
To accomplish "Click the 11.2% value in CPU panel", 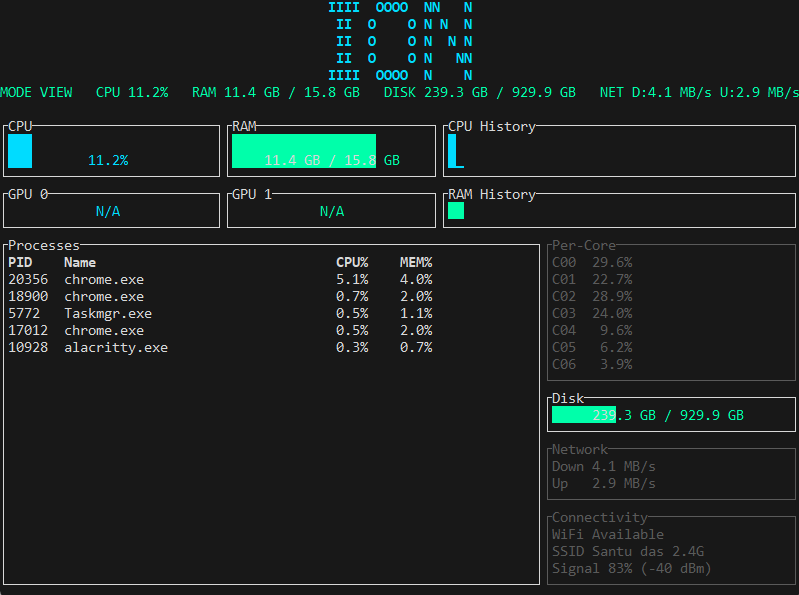I will click(x=108, y=160).
